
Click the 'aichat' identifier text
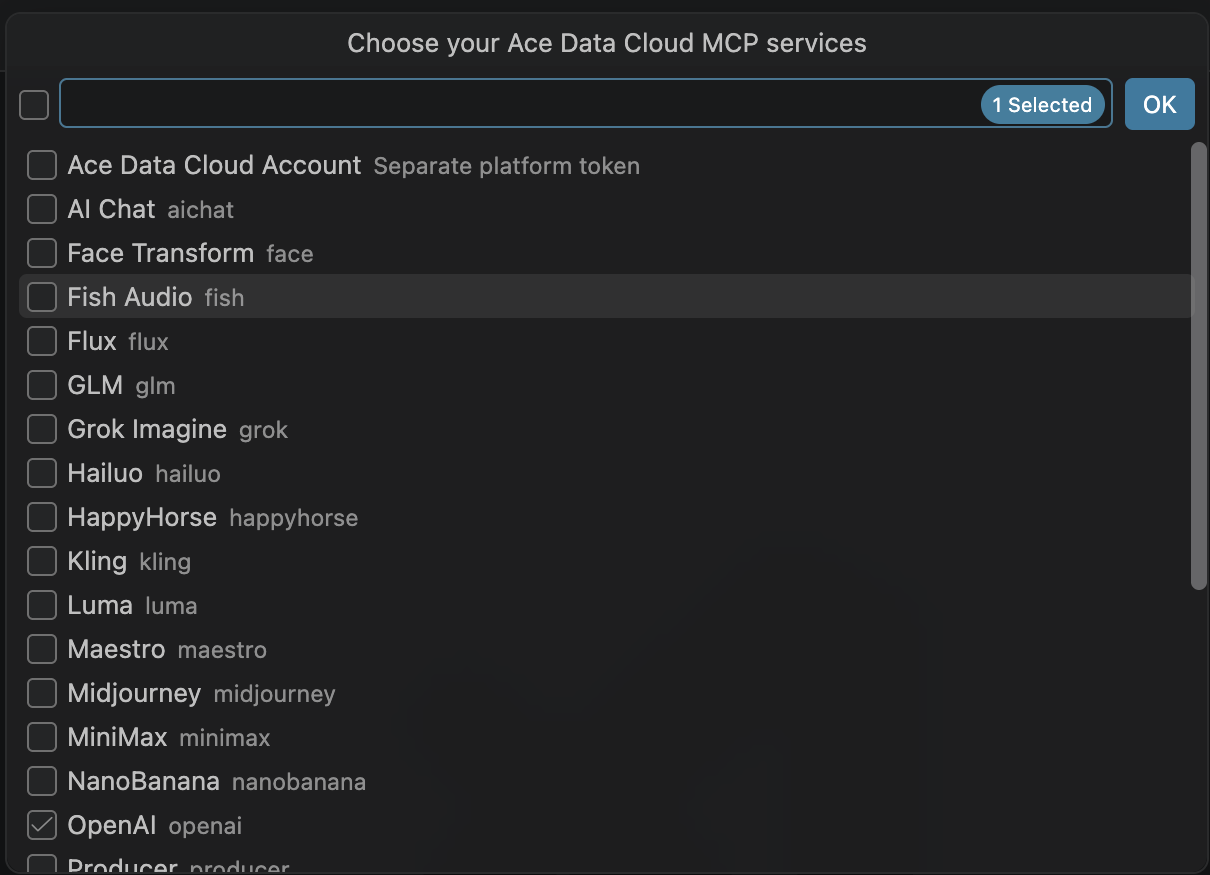coord(201,210)
